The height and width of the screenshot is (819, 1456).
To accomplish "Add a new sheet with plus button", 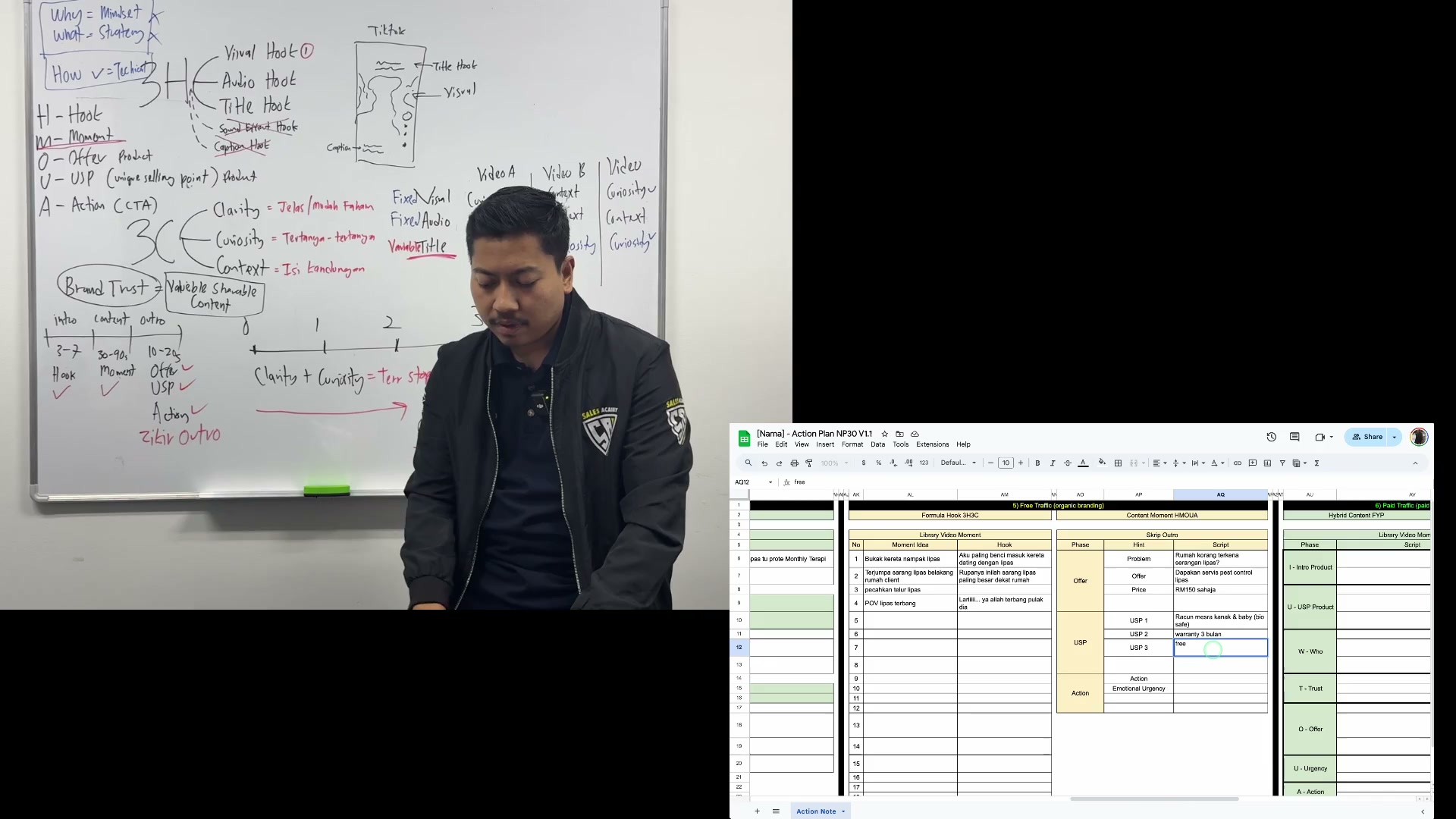I will point(757,811).
